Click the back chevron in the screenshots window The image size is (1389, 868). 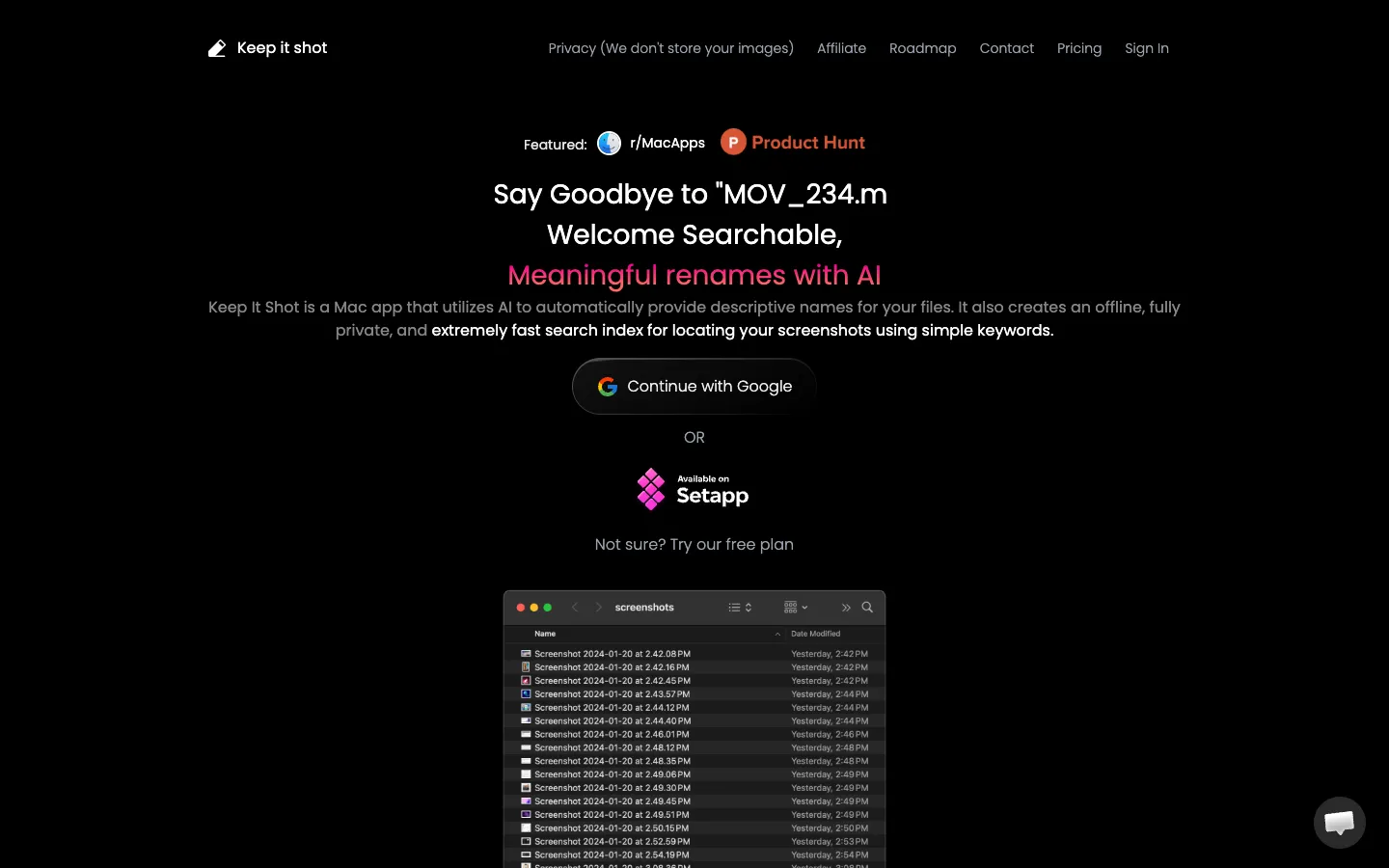pos(575,608)
